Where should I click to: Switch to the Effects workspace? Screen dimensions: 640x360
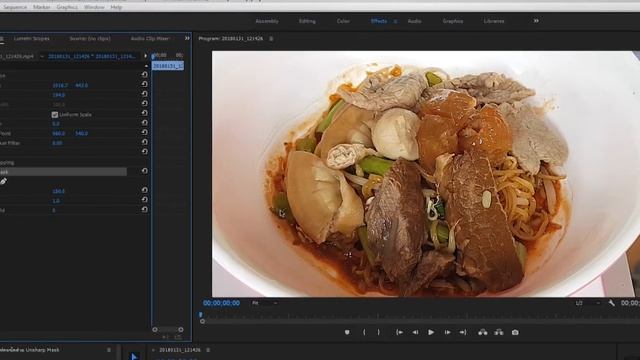[x=379, y=21]
